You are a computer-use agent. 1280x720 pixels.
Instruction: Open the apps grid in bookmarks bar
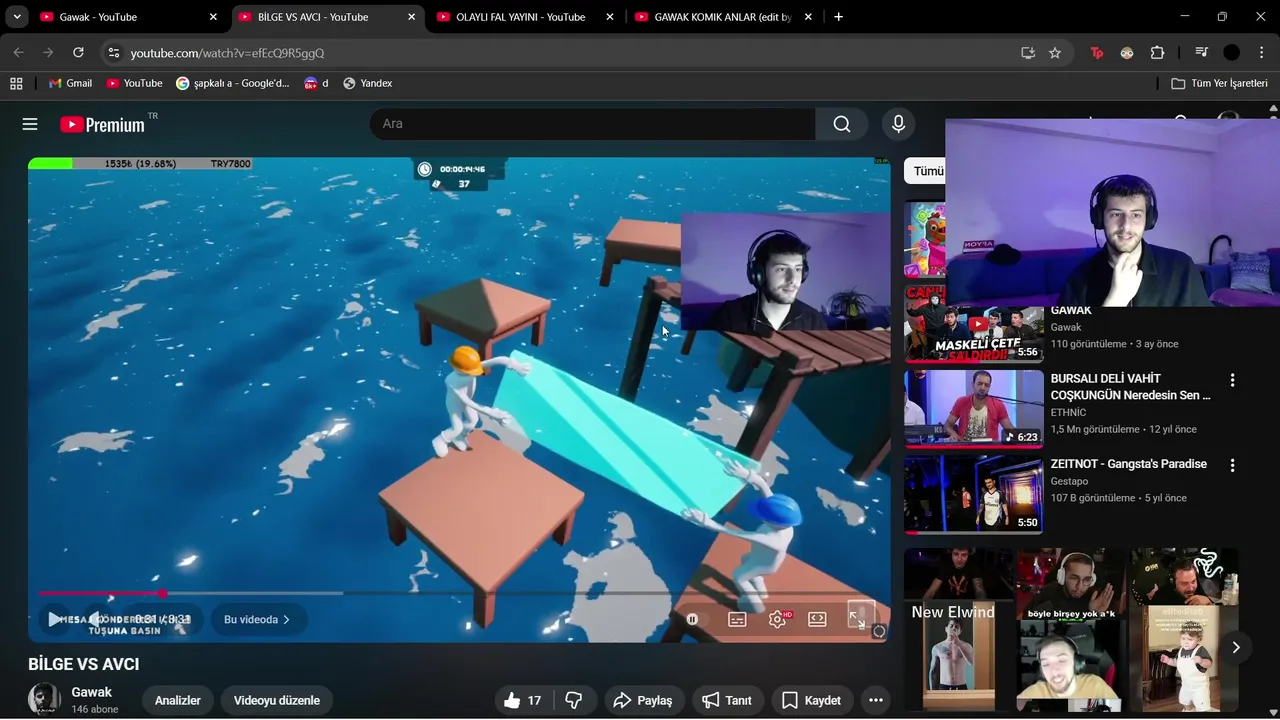tap(16, 83)
